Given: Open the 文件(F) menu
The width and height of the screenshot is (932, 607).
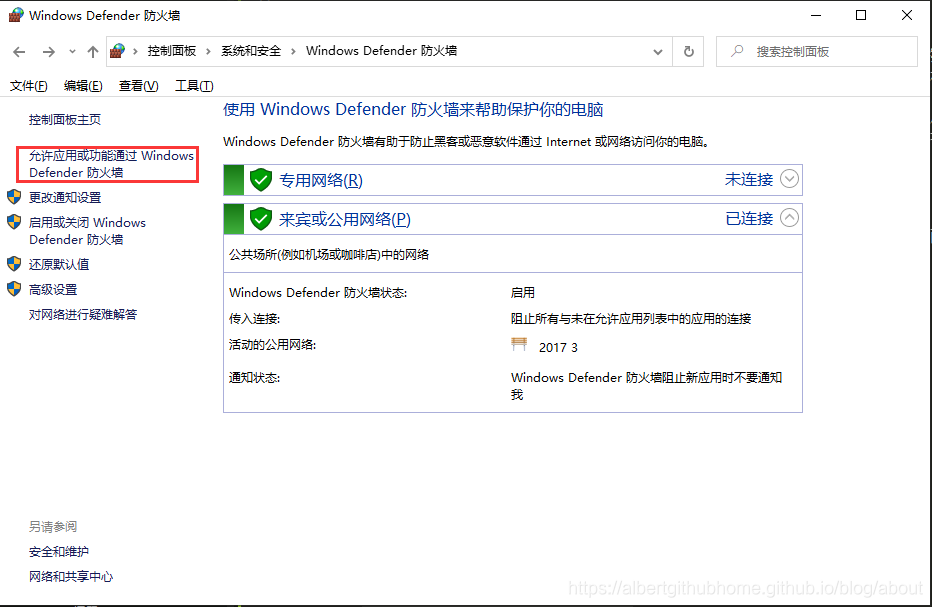Looking at the screenshot, I should click(29, 86).
